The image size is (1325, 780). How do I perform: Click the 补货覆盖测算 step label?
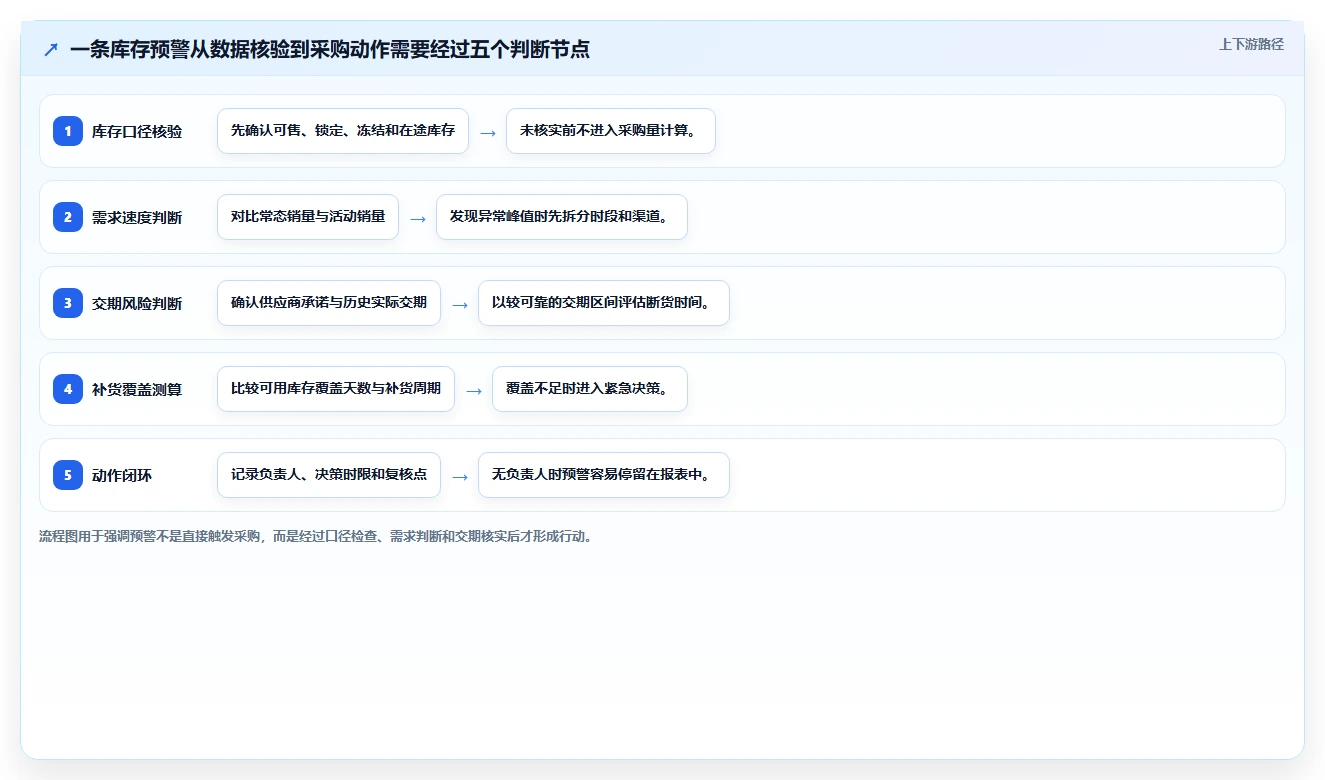pos(137,389)
